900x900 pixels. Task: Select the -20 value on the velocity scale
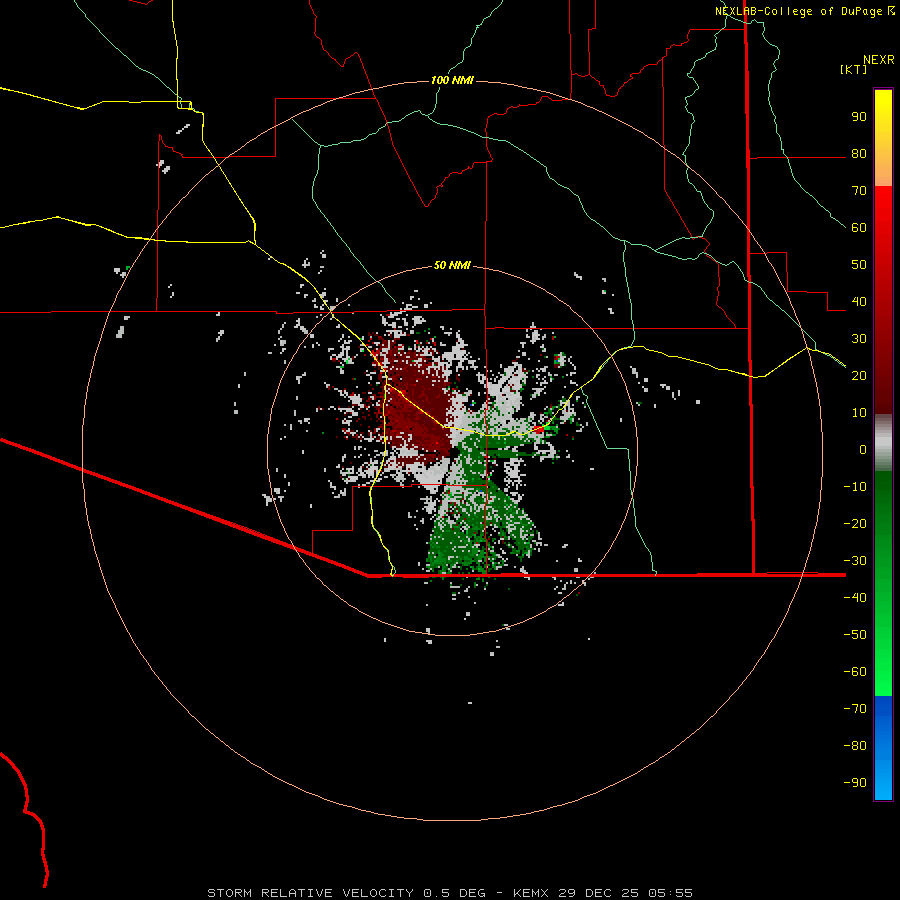click(855, 524)
